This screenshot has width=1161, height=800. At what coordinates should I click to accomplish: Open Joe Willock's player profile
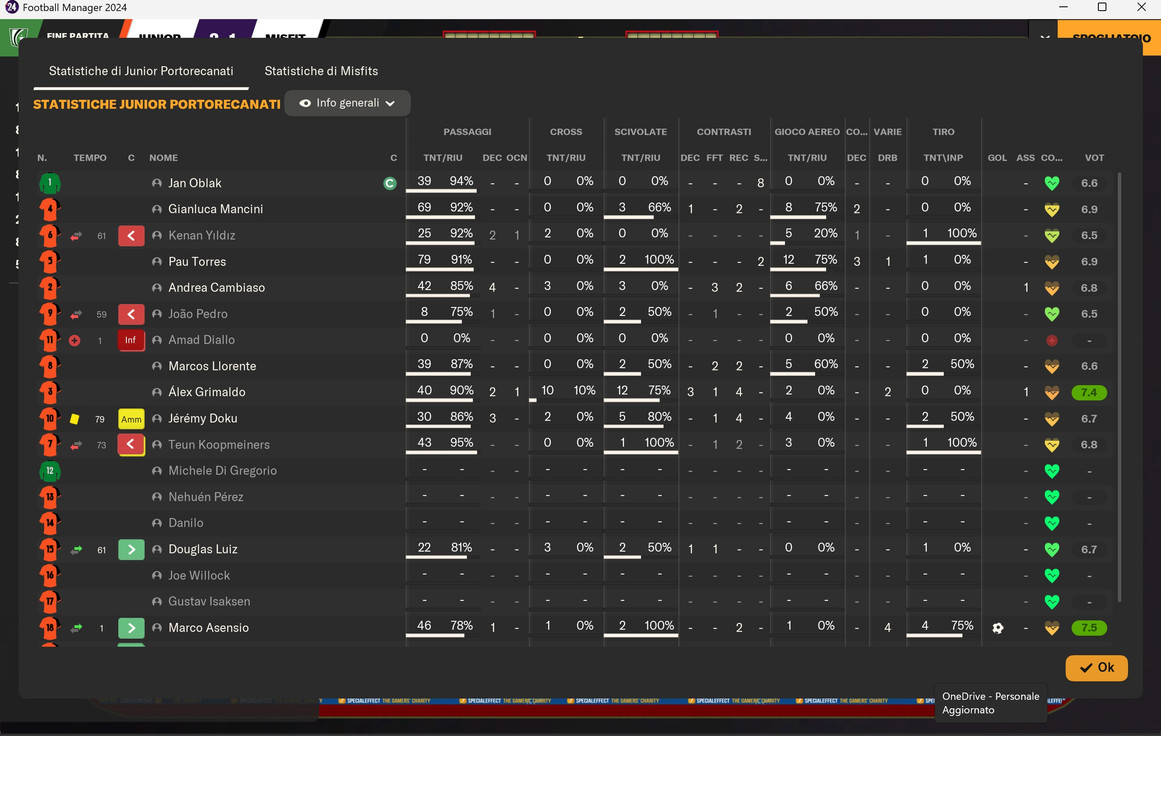(199, 575)
